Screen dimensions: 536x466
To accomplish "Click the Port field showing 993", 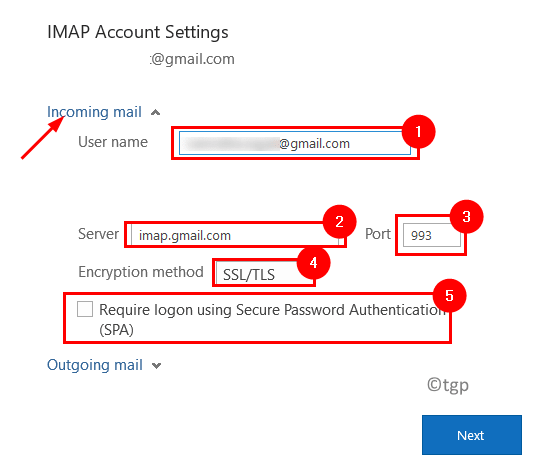I will click(x=432, y=235).
